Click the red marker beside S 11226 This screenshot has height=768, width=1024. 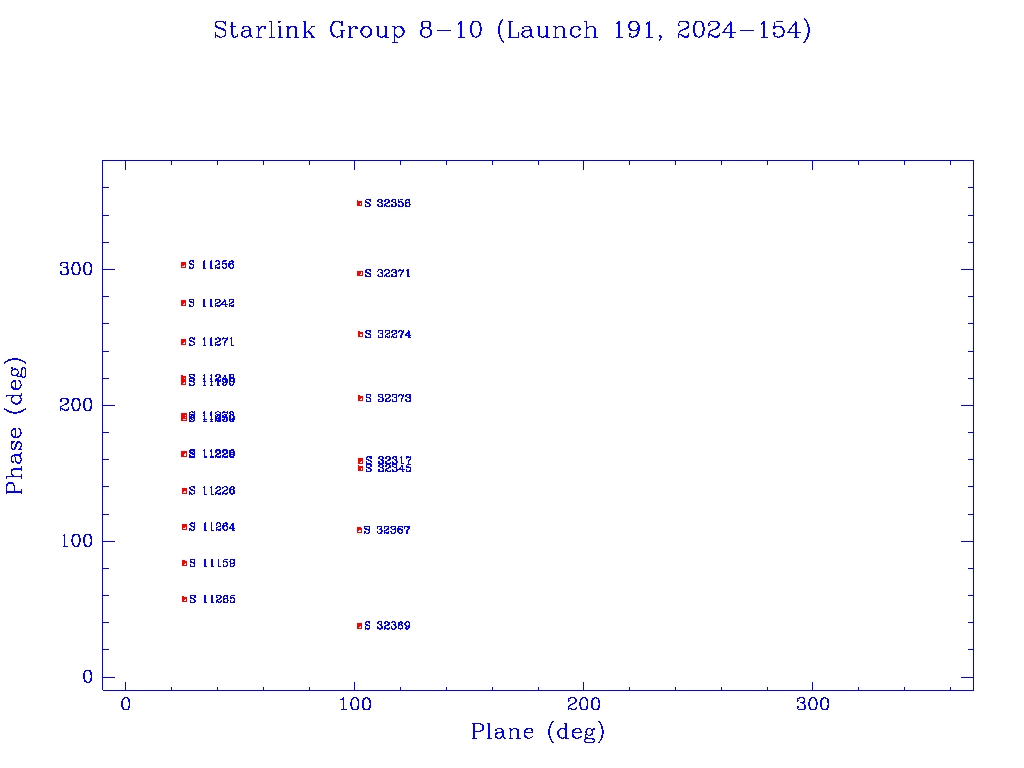[x=184, y=491]
